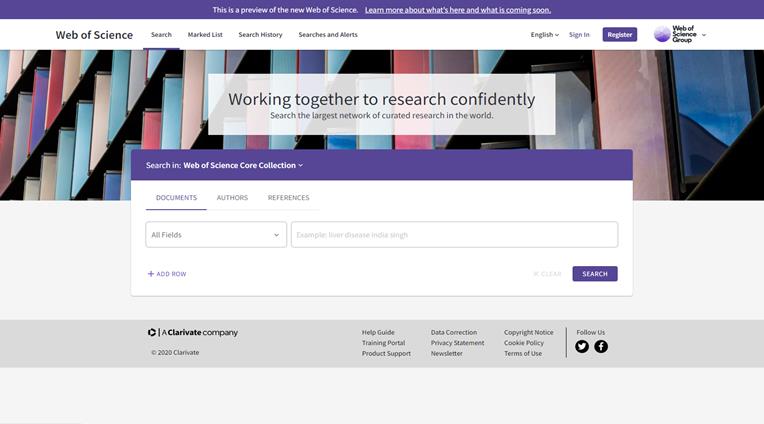Click 'Working together to research confidently' heading

[x=382, y=99]
